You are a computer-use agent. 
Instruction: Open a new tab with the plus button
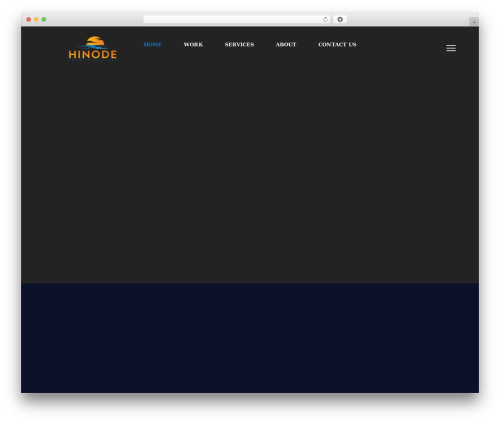coord(474,22)
